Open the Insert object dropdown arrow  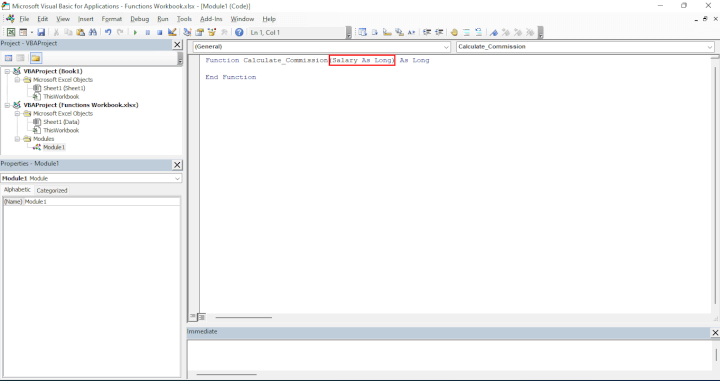point(32,32)
